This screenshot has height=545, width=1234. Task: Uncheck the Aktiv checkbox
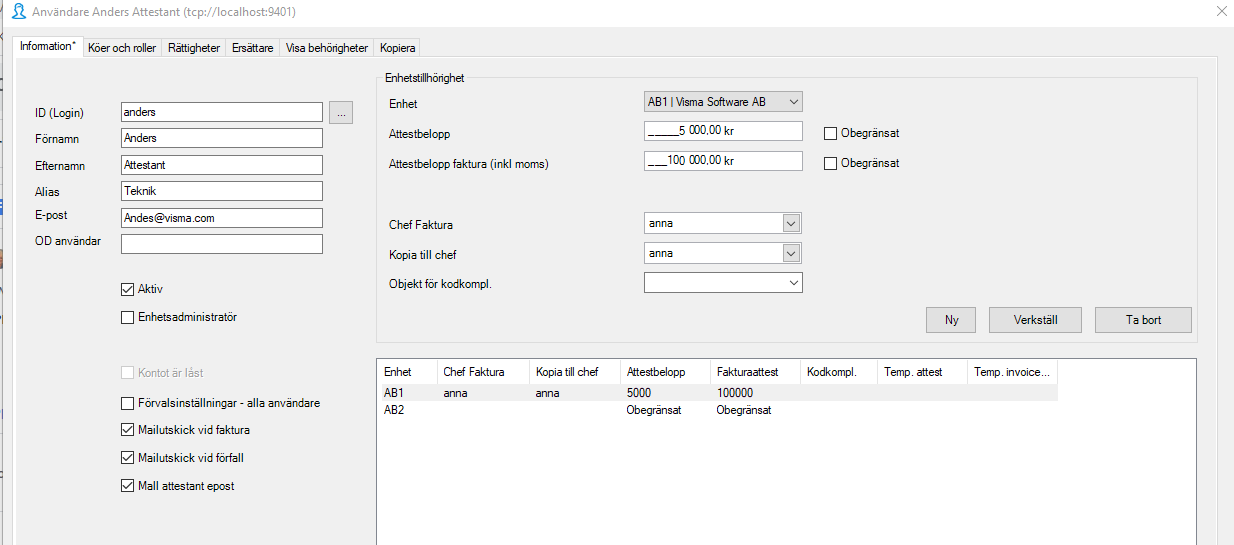pyautogui.click(x=127, y=289)
